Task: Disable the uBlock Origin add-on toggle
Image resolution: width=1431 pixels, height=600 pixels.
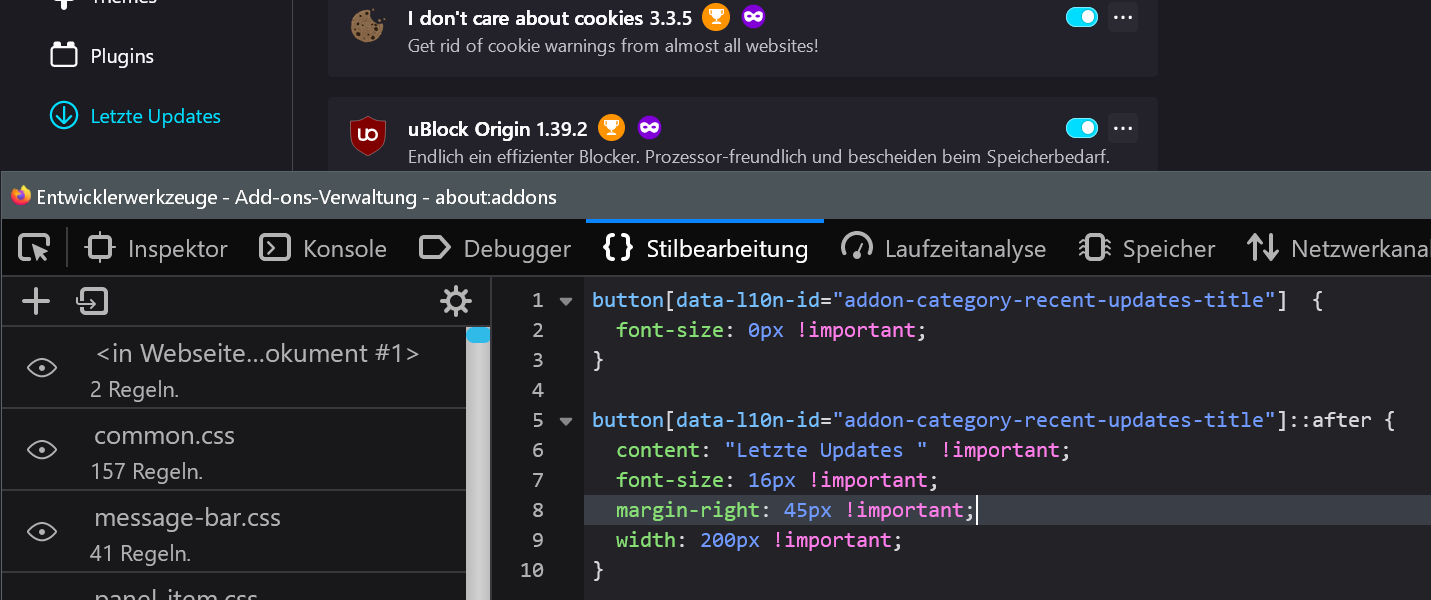Action: click(x=1082, y=128)
